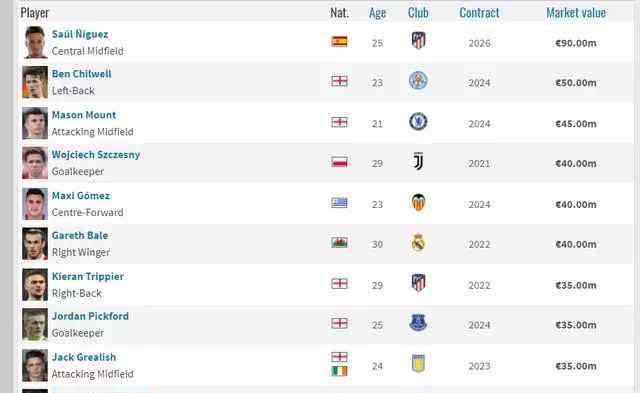Open Saúl Ñíguez player profile link

click(80, 34)
